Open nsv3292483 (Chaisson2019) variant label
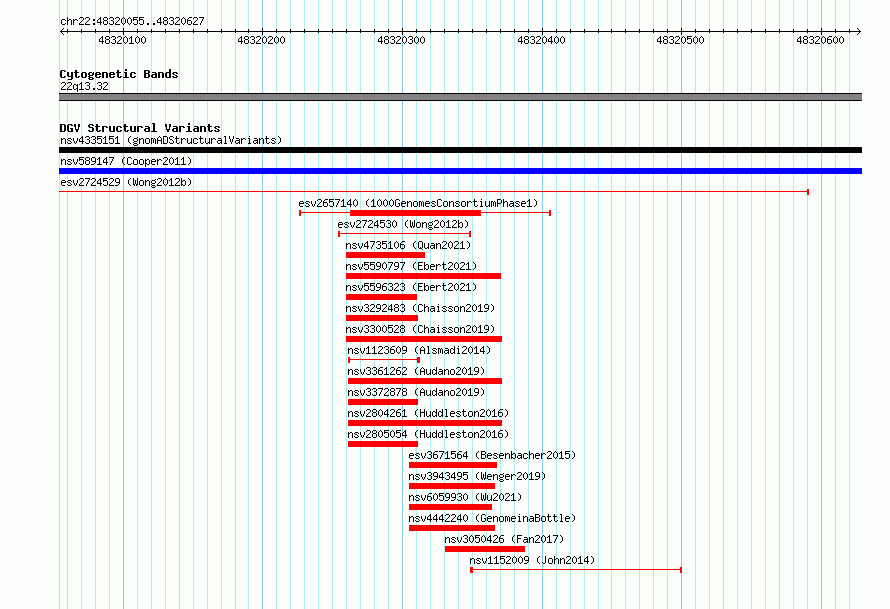890x609 pixels. pos(420,308)
